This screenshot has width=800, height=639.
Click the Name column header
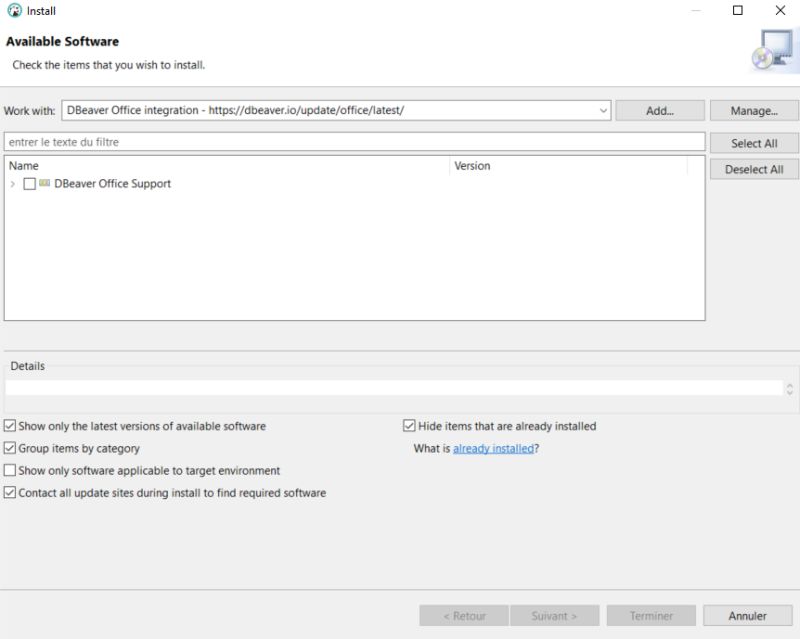coord(227,166)
